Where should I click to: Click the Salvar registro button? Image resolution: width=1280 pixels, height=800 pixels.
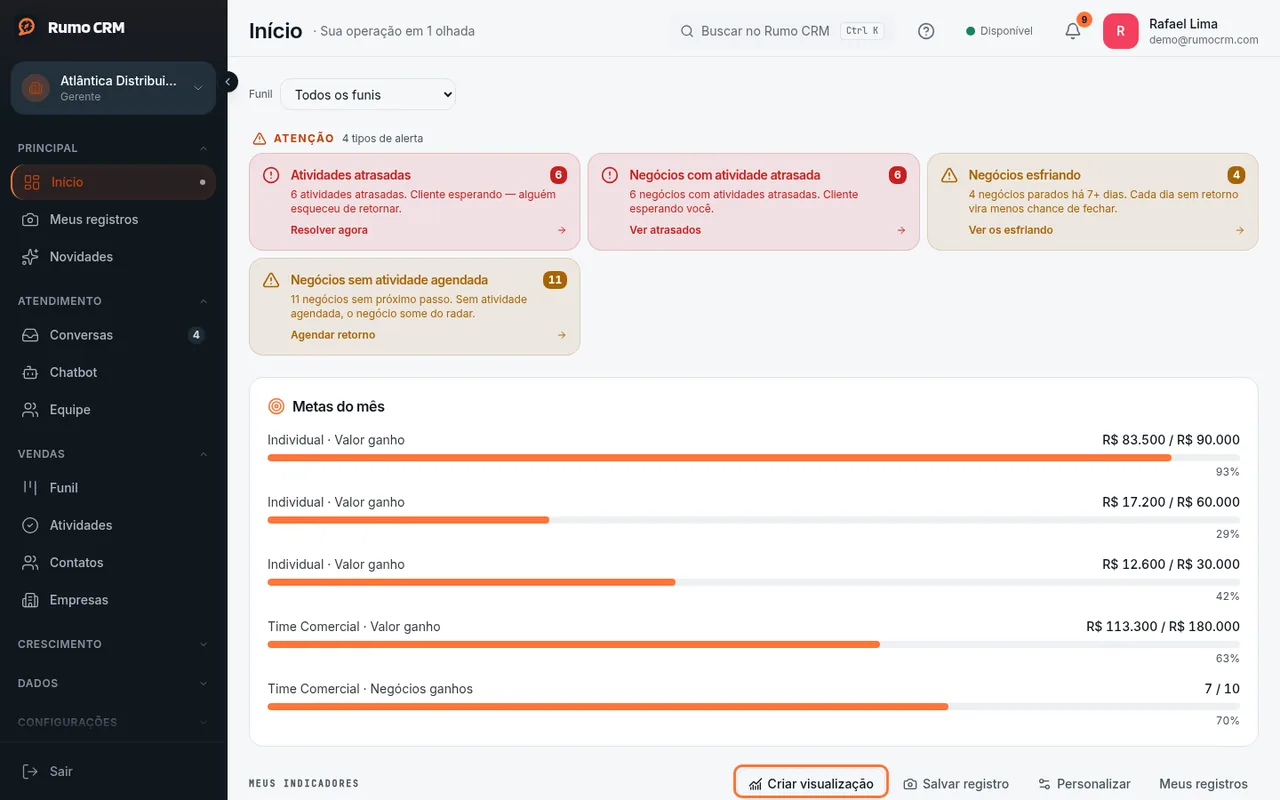pyautogui.click(x=956, y=784)
